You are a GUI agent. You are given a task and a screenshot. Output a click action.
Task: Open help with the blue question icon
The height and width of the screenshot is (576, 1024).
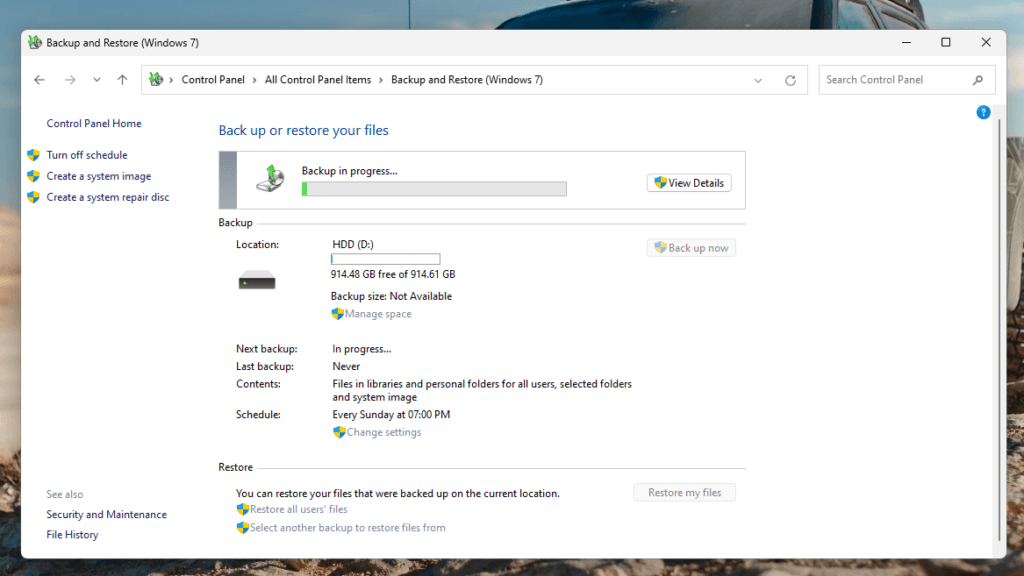(x=983, y=112)
